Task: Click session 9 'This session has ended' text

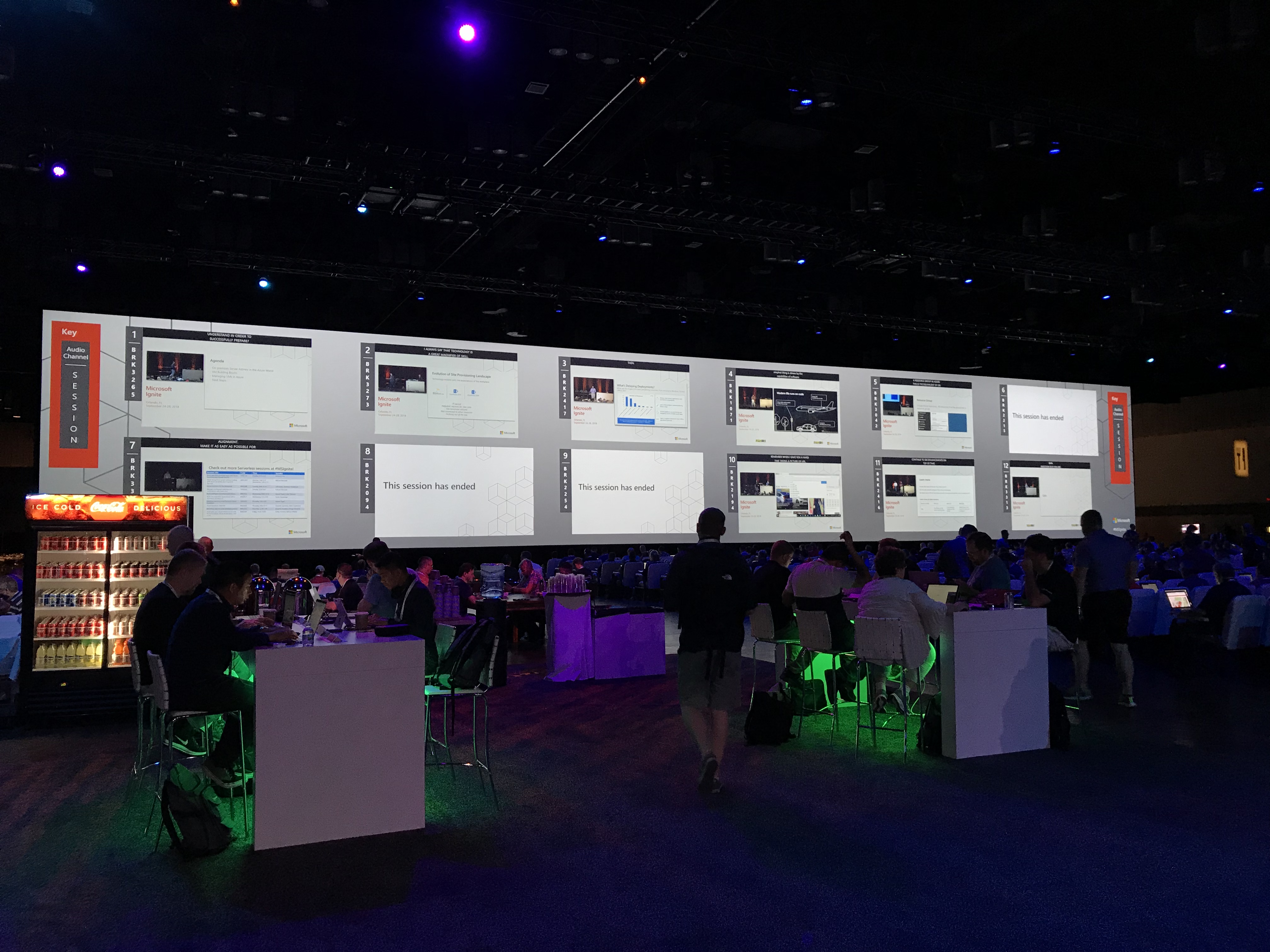Action: click(x=616, y=487)
